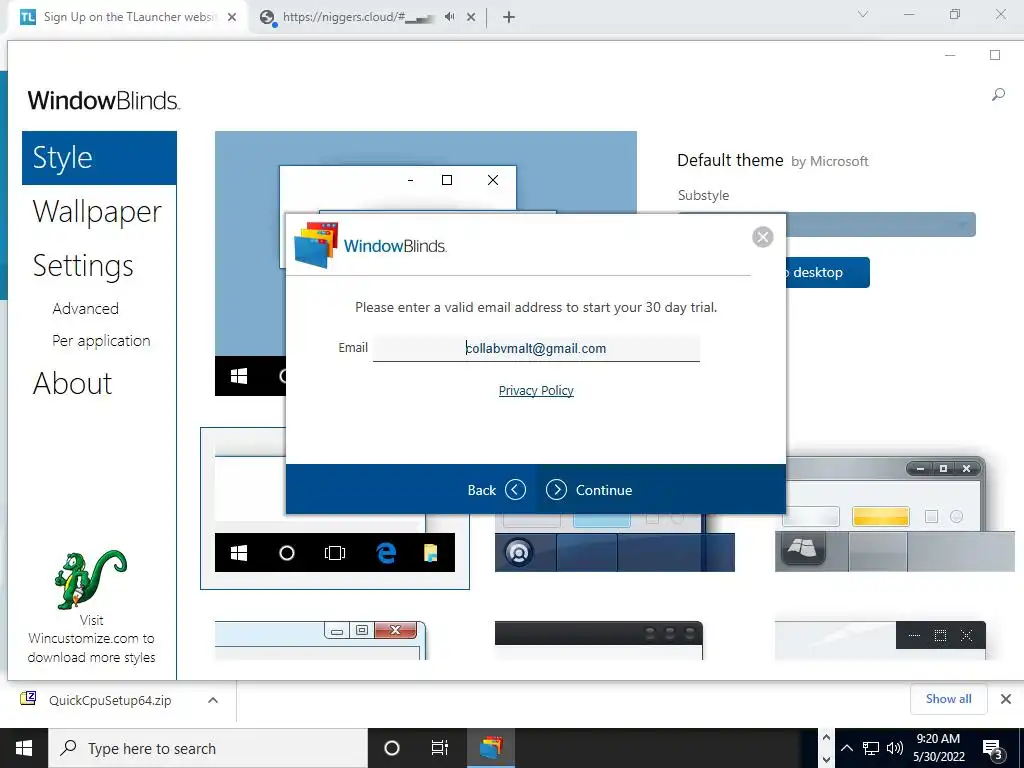Select the black titlebar style thumbnail
This screenshot has height=768, width=1024.
point(599,641)
